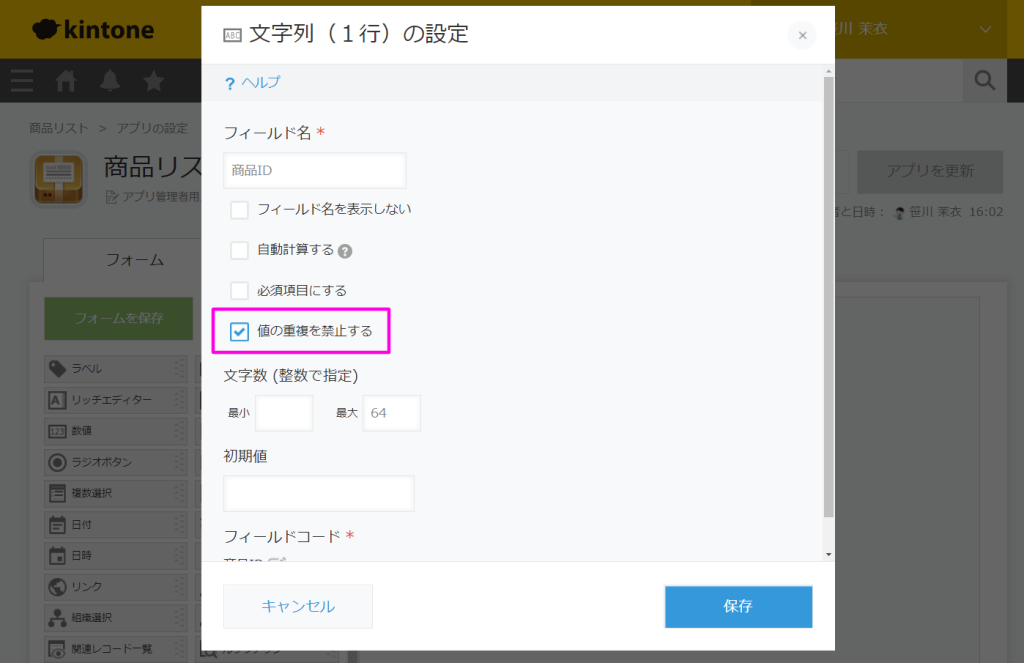Open 商品リスト breadcrumb link
The height and width of the screenshot is (663, 1024).
(59, 128)
